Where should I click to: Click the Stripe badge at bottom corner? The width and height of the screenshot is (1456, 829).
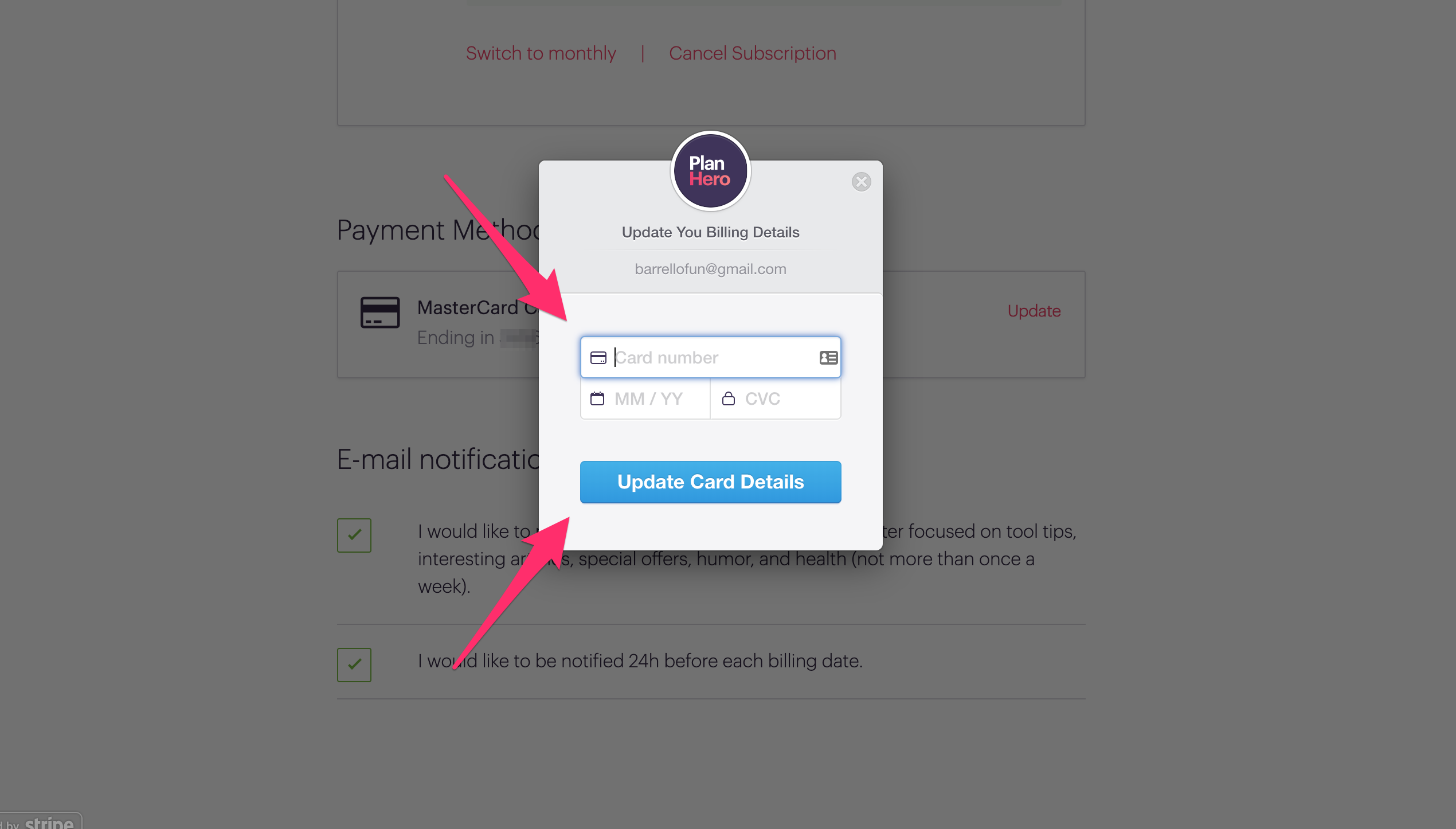(x=40, y=822)
